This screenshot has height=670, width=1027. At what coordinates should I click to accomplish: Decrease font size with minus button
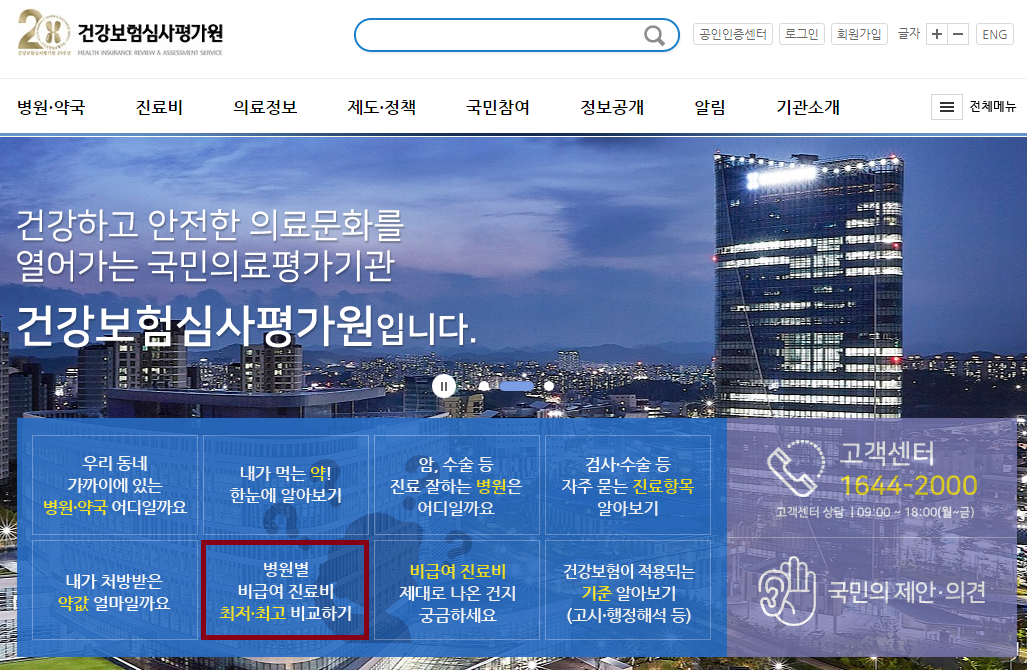pyautogui.click(x=958, y=34)
